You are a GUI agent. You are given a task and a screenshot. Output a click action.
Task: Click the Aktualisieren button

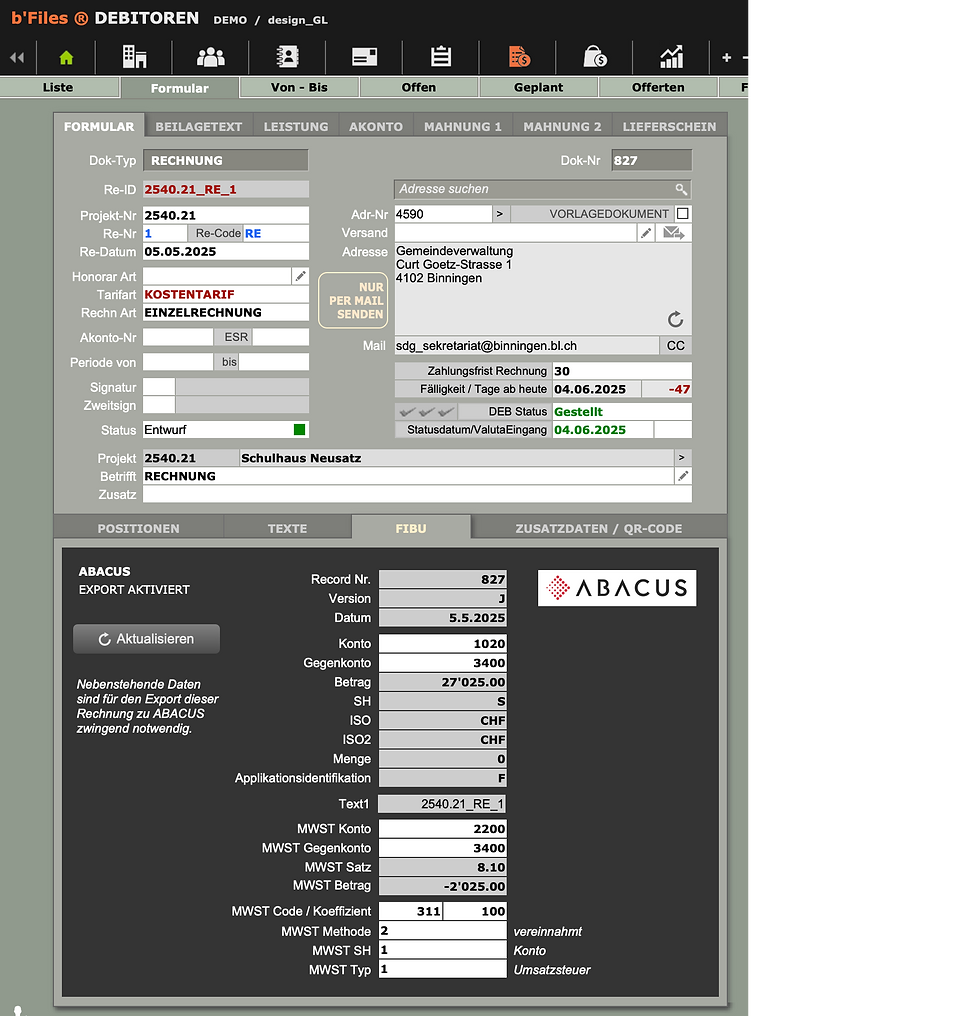tap(146, 639)
